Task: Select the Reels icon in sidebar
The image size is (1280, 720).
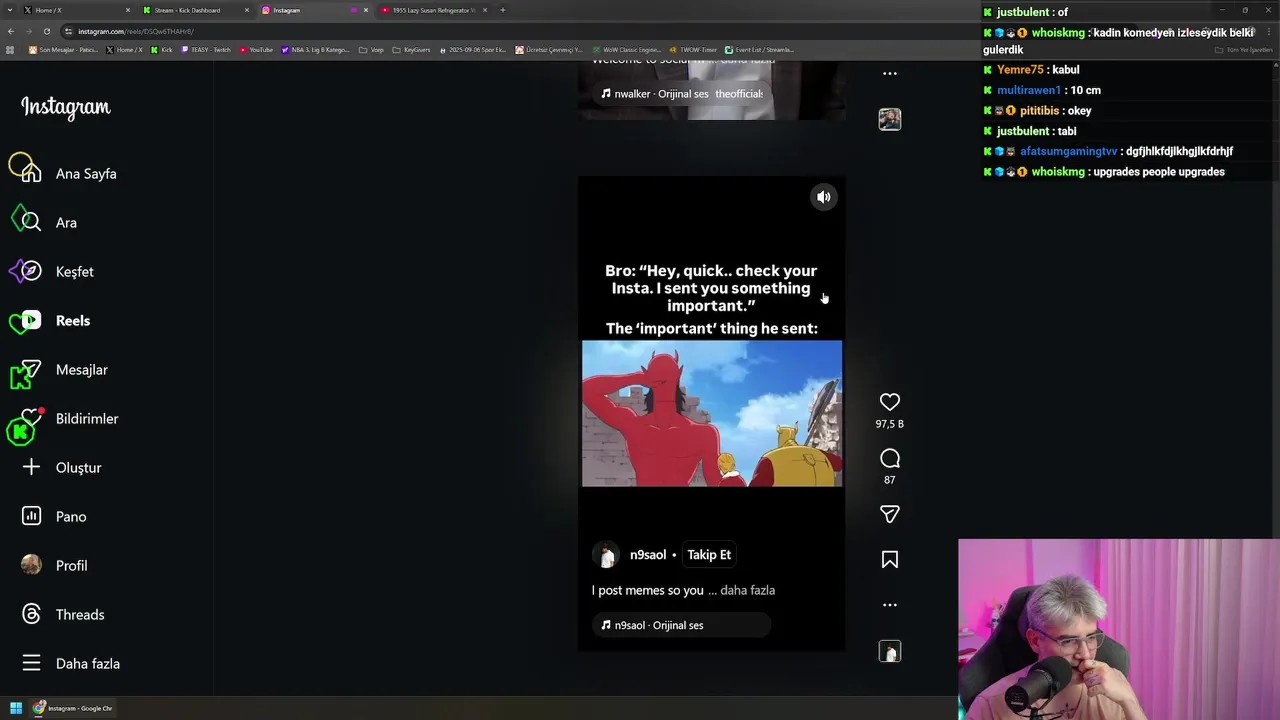Action: [x=31, y=321]
